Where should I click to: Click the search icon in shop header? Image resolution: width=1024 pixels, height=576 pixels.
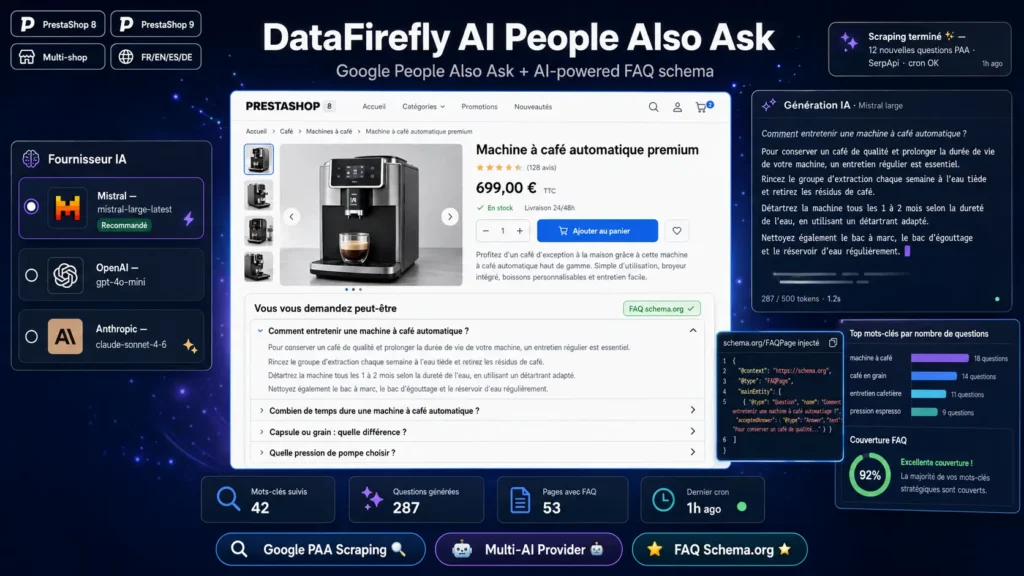(x=653, y=107)
